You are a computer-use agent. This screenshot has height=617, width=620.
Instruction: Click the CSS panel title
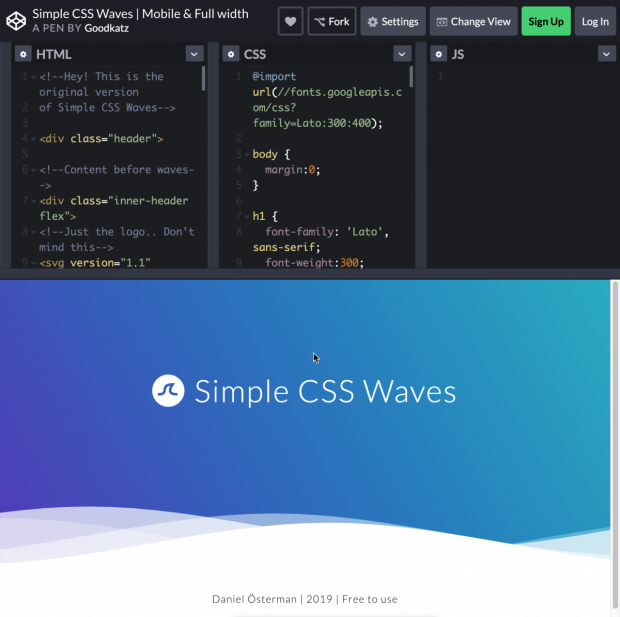pyautogui.click(x=255, y=54)
